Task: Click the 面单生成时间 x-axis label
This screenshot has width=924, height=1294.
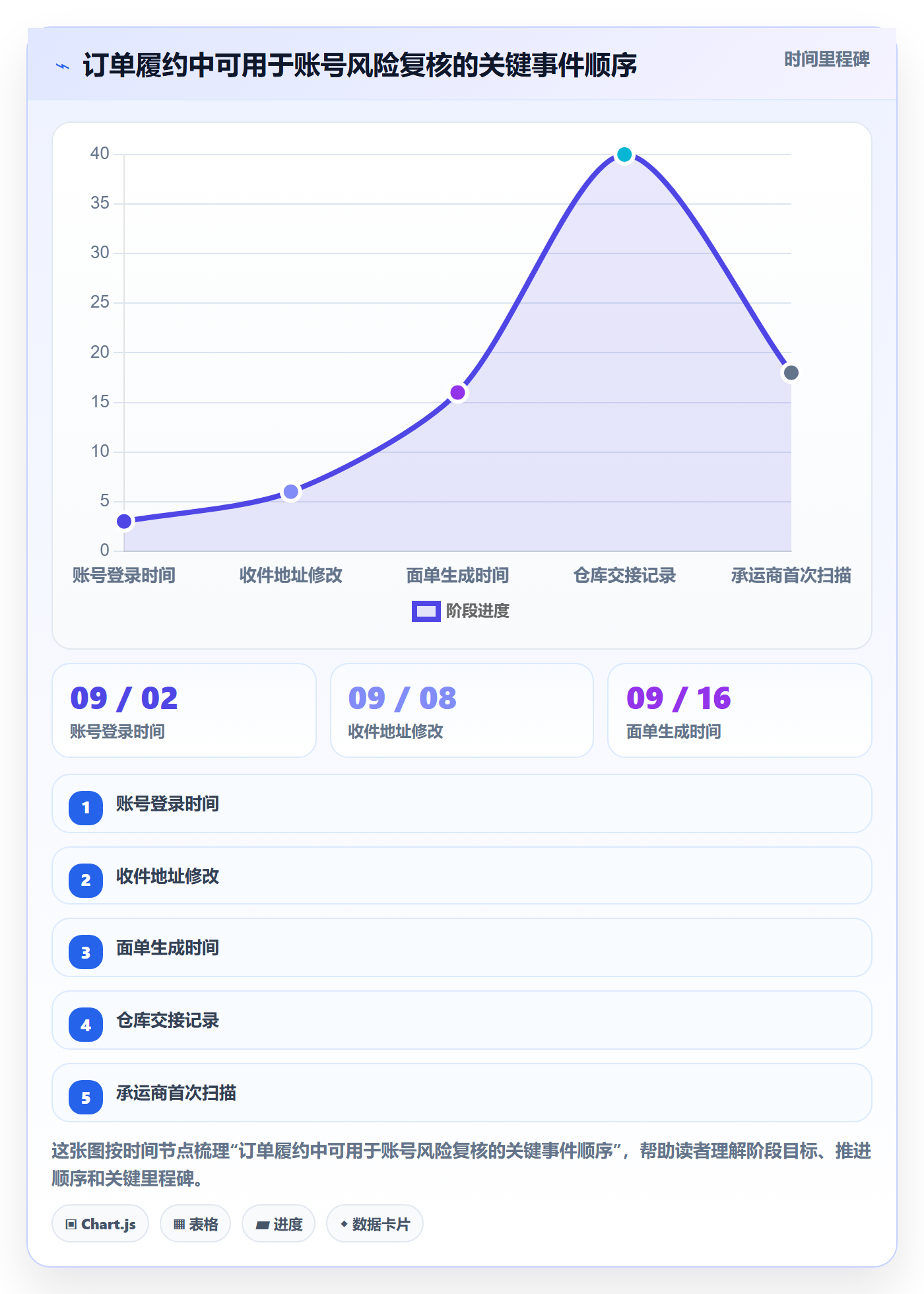Action: (458, 576)
